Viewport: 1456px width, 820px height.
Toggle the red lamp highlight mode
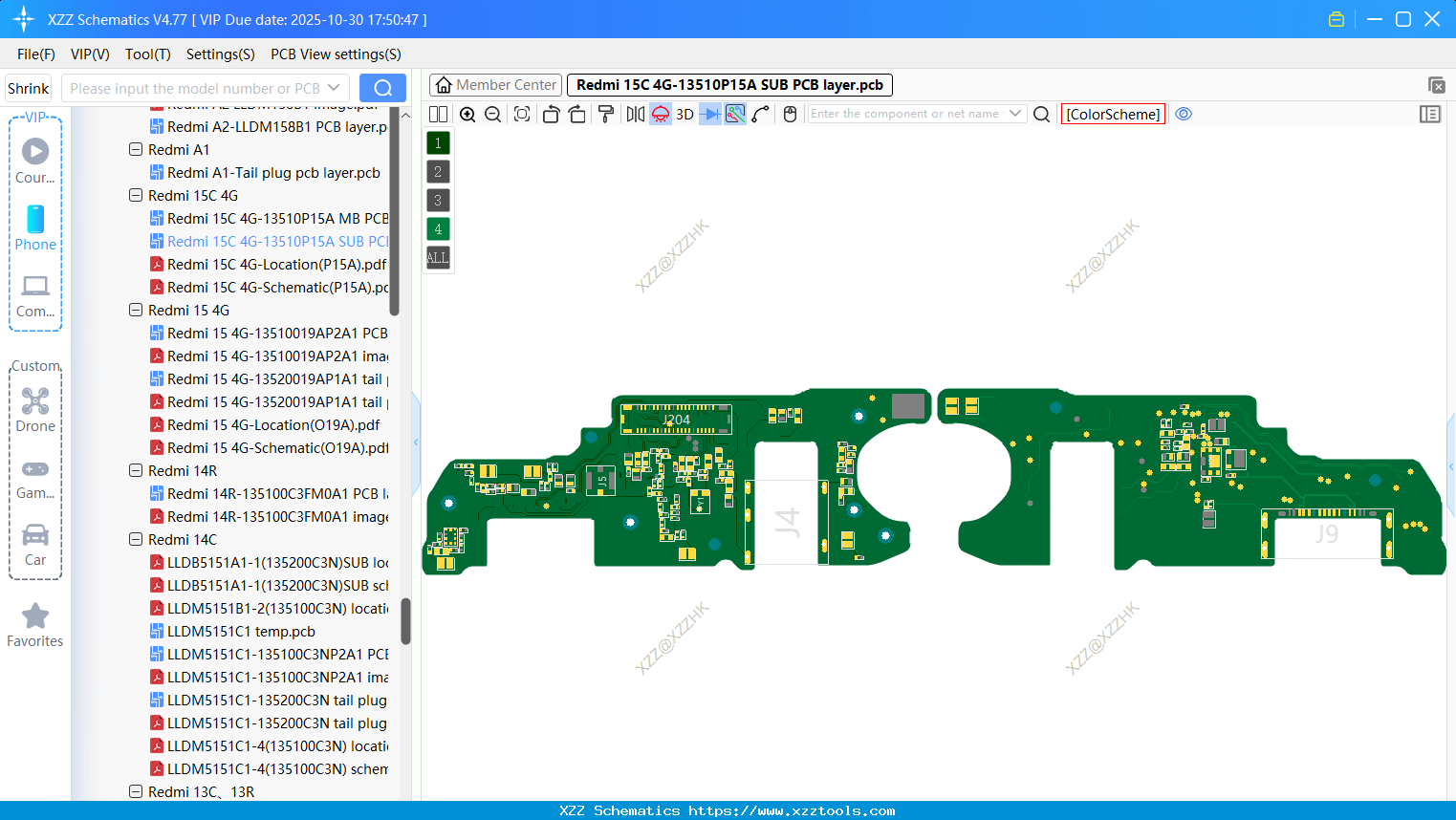pyautogui.click(x=659, y=114)
